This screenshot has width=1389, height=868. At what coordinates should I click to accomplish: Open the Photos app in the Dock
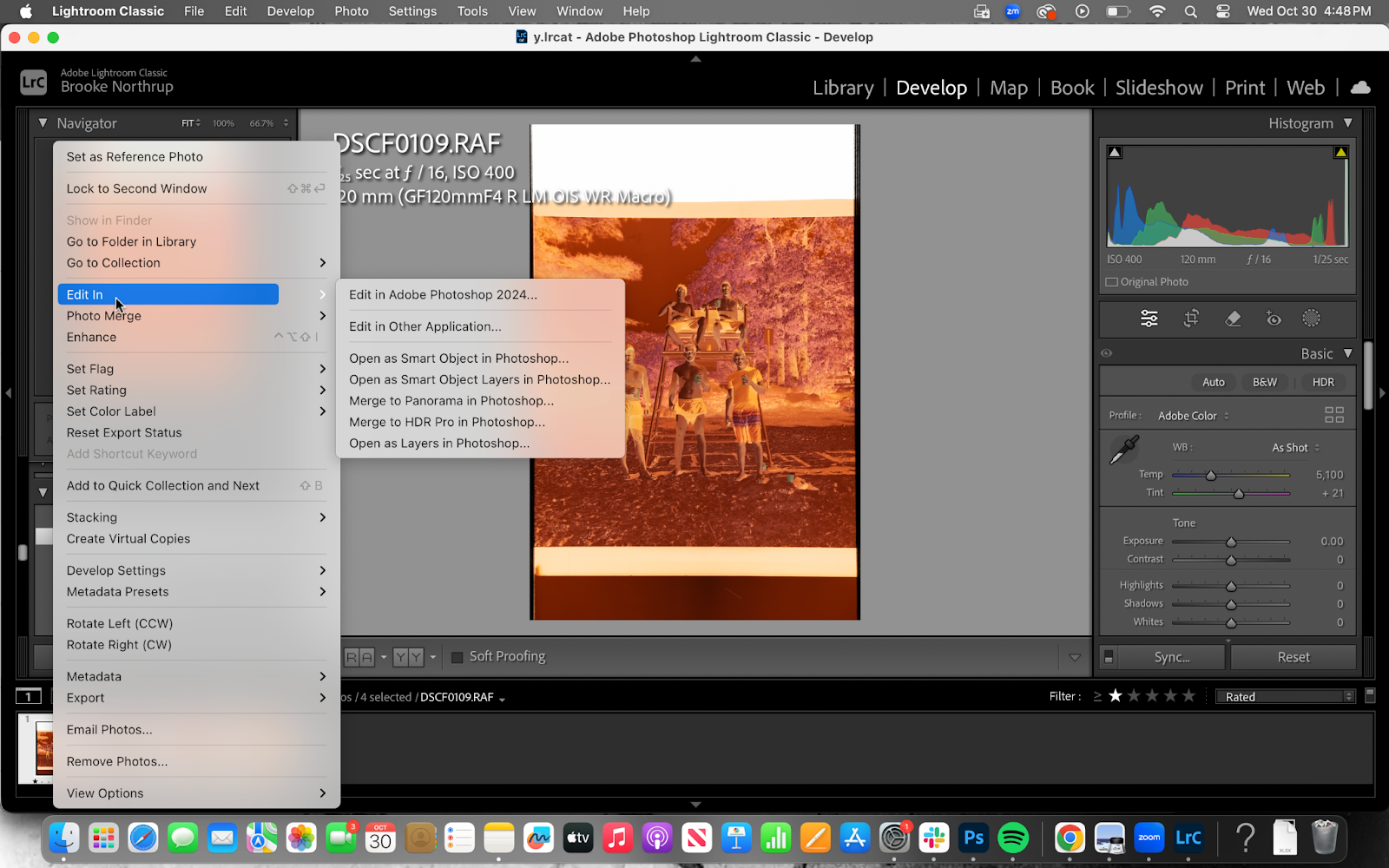[301, 838]
